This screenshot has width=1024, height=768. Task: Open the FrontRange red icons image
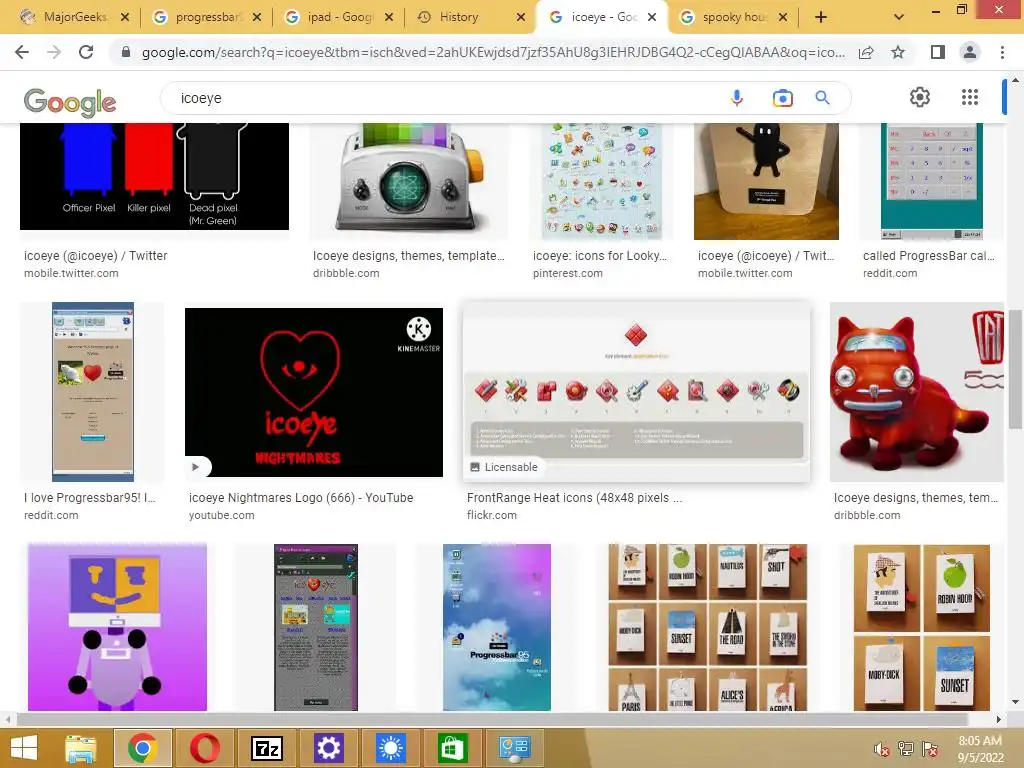(637, 392)
